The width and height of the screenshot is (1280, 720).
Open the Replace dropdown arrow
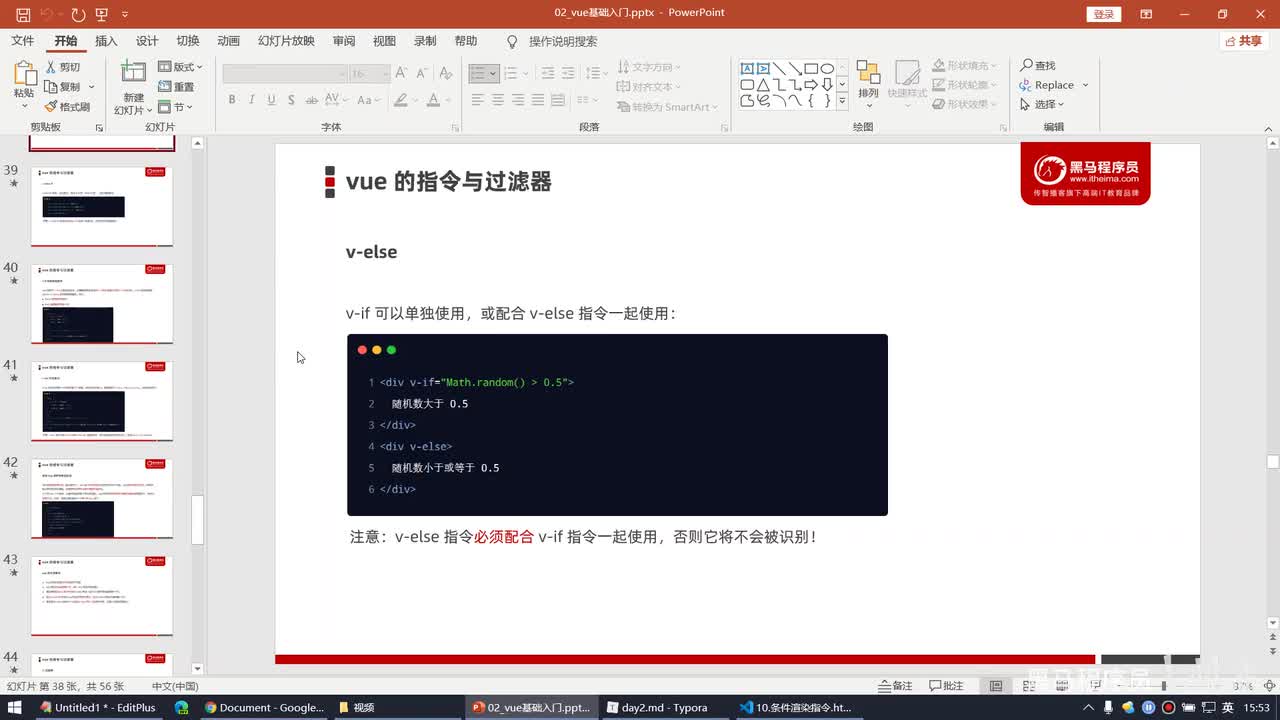point(1085,85)
